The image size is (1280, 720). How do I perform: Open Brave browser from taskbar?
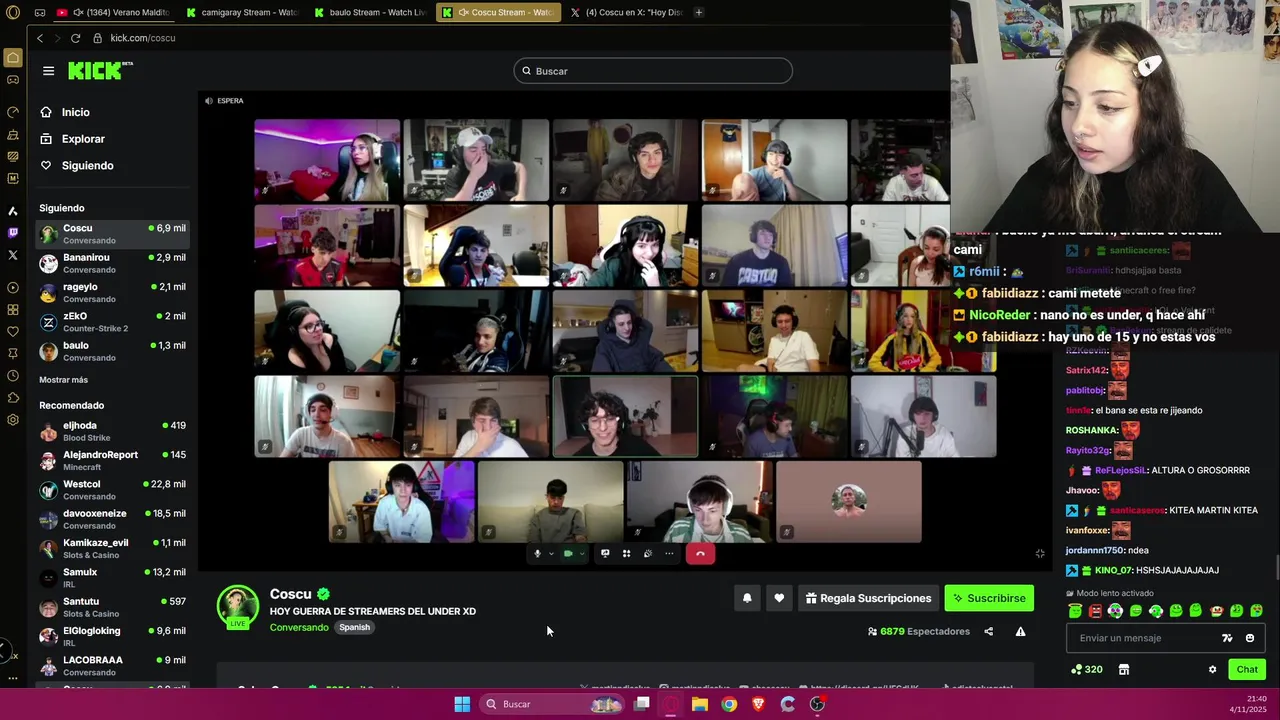coord(758,704)
